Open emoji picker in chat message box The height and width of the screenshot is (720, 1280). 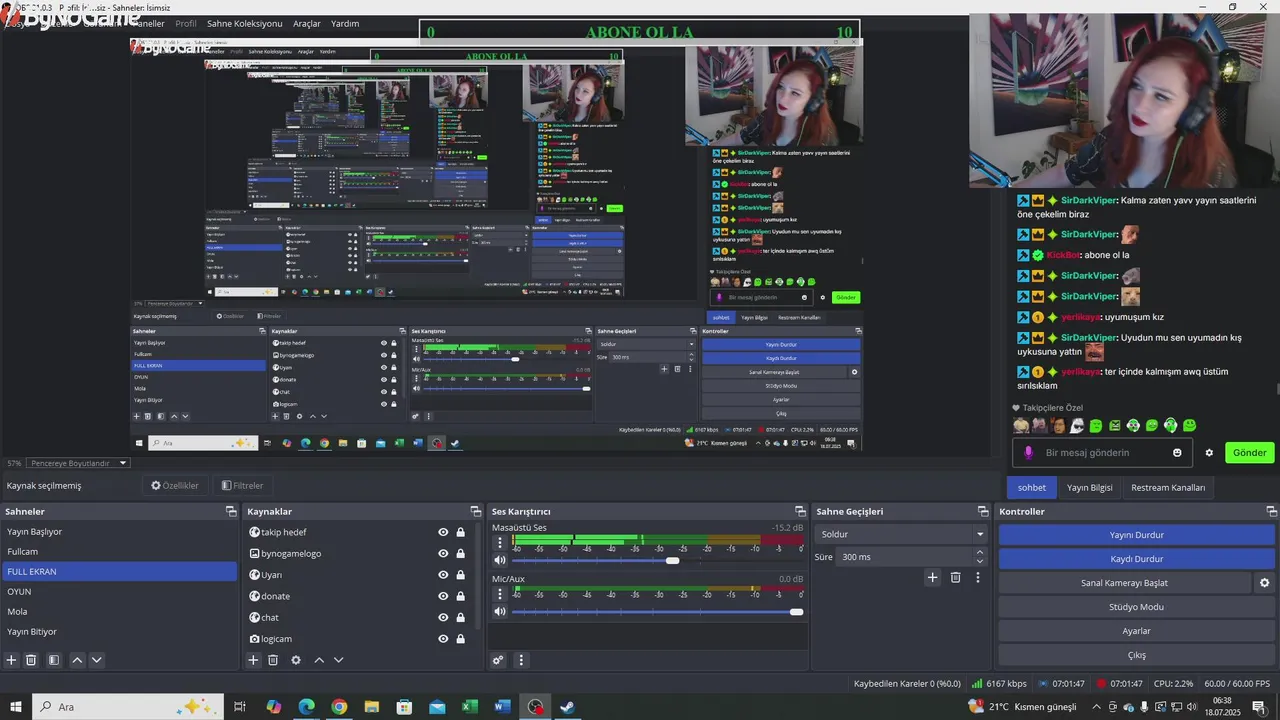click(x=1177, y=453)
